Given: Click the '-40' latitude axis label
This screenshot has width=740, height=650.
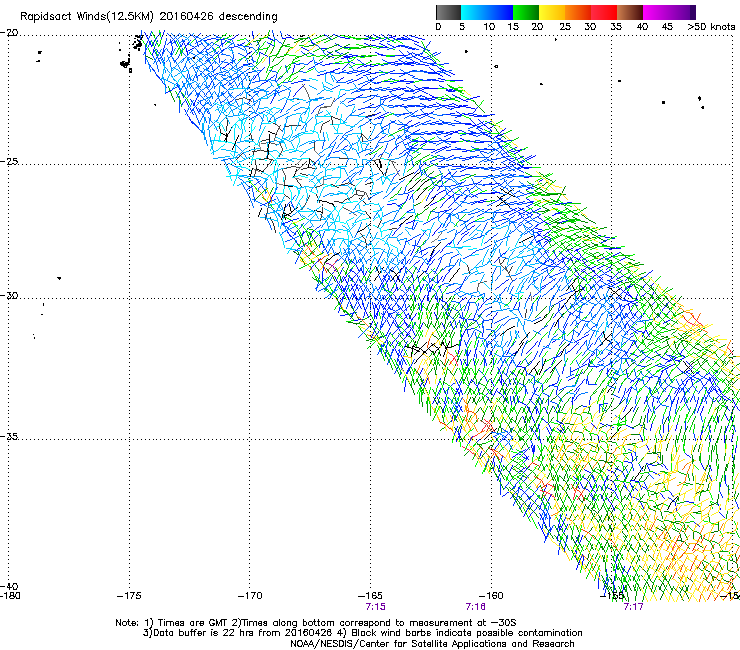Looking at the screenshot, I should pos(9,586).
